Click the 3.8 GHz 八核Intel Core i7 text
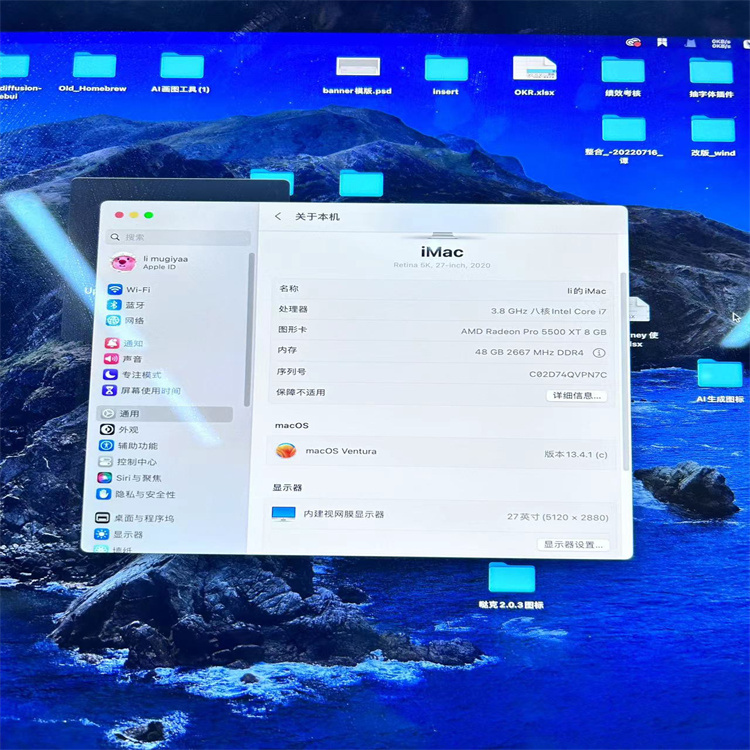This screenshot has height=750, width=750. coord(548,311)
